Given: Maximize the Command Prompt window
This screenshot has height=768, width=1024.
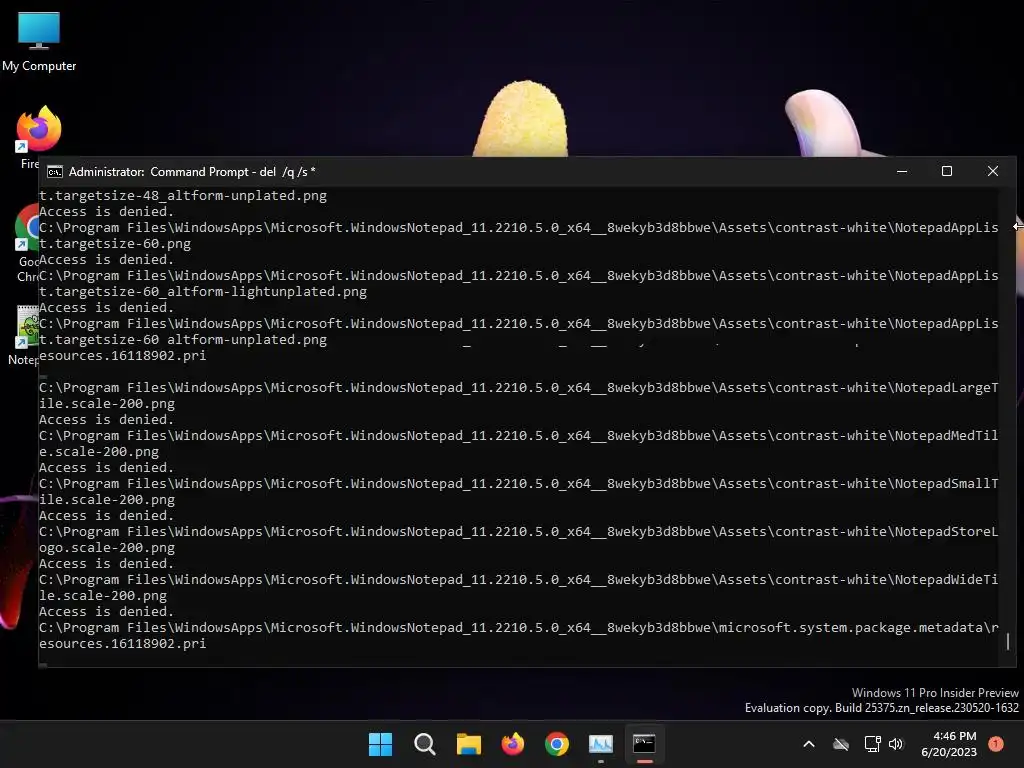Looking at the screenshot, I should click(x=947, y=171).
